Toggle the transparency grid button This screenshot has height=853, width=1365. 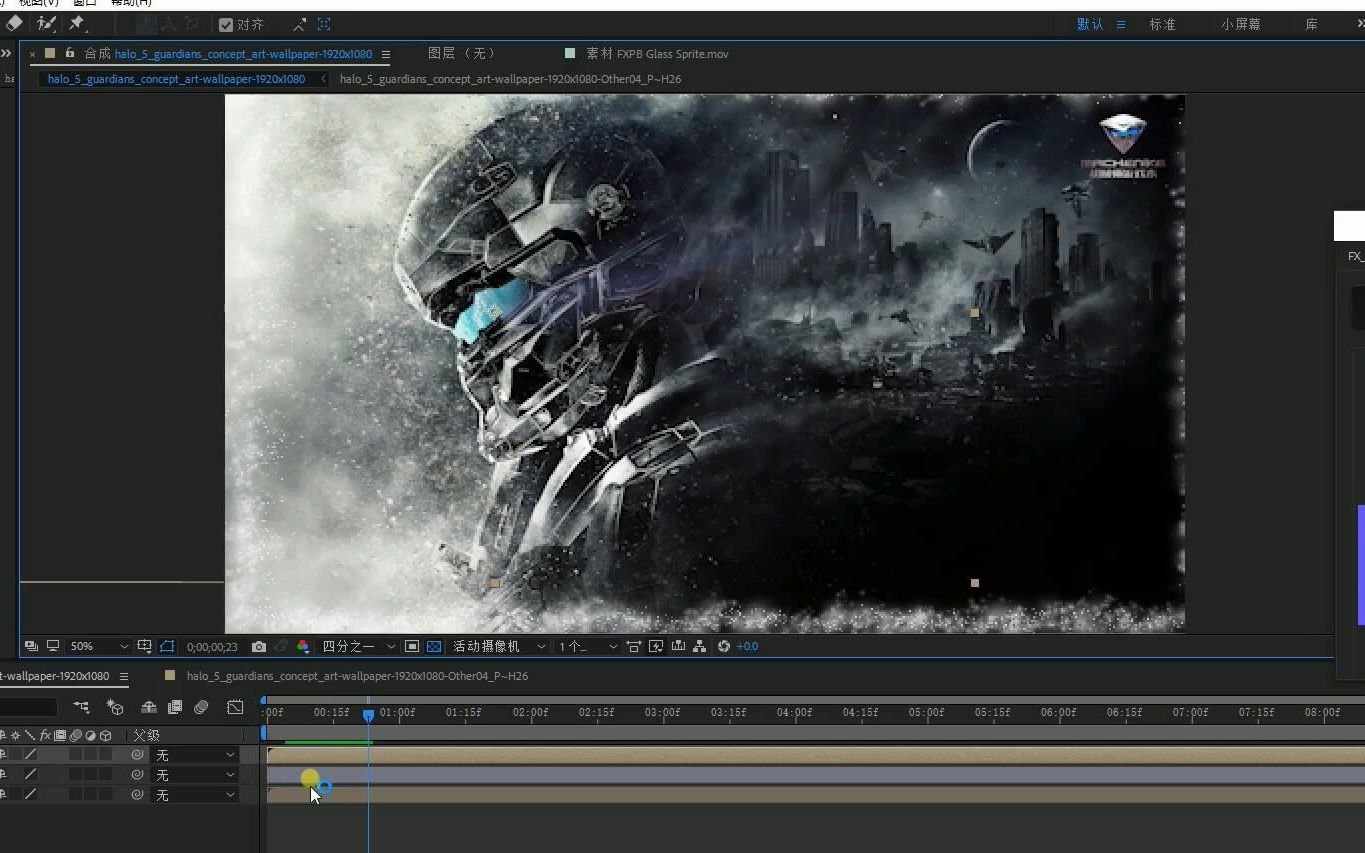coord(434,646)
